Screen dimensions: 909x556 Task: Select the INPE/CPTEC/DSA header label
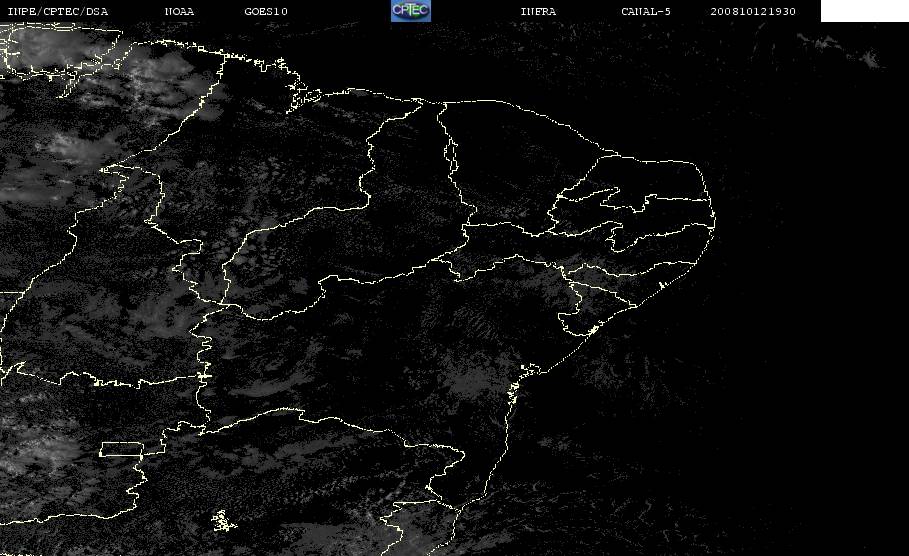(x=57, y=12)
